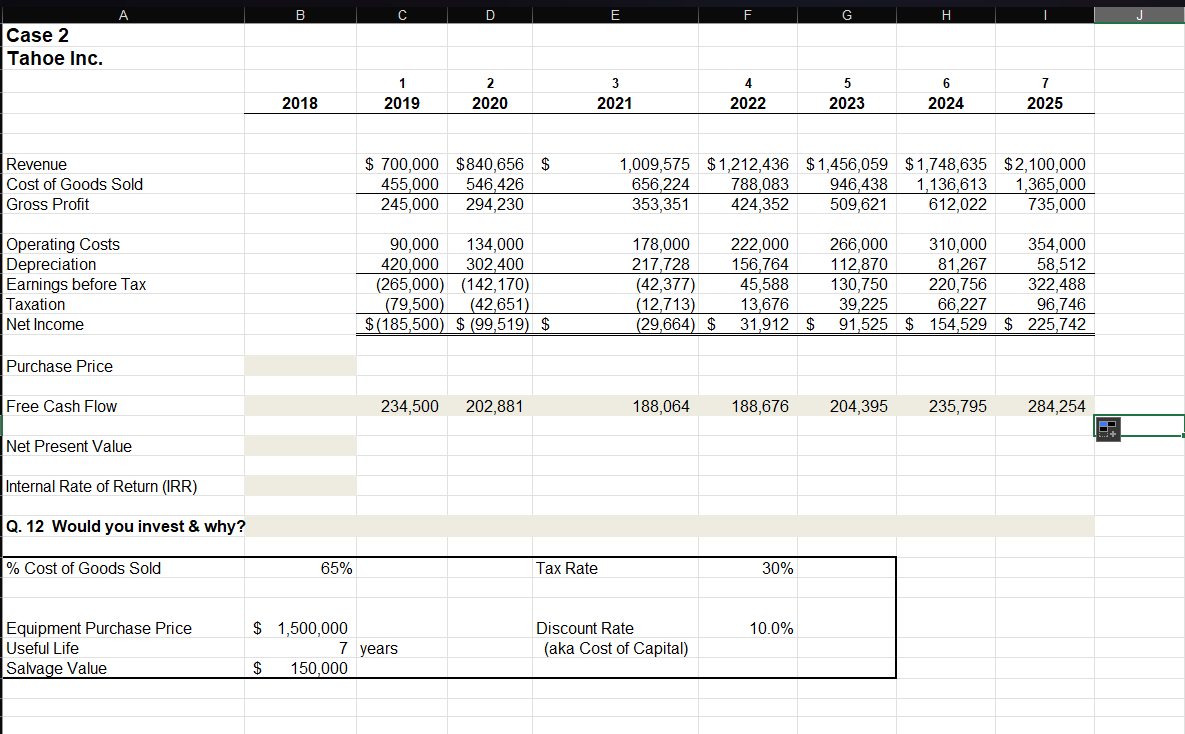Screen dimensions: 1185x734
Task: Select 2019 revenue cell $700,000
Action: pos(402,164)
